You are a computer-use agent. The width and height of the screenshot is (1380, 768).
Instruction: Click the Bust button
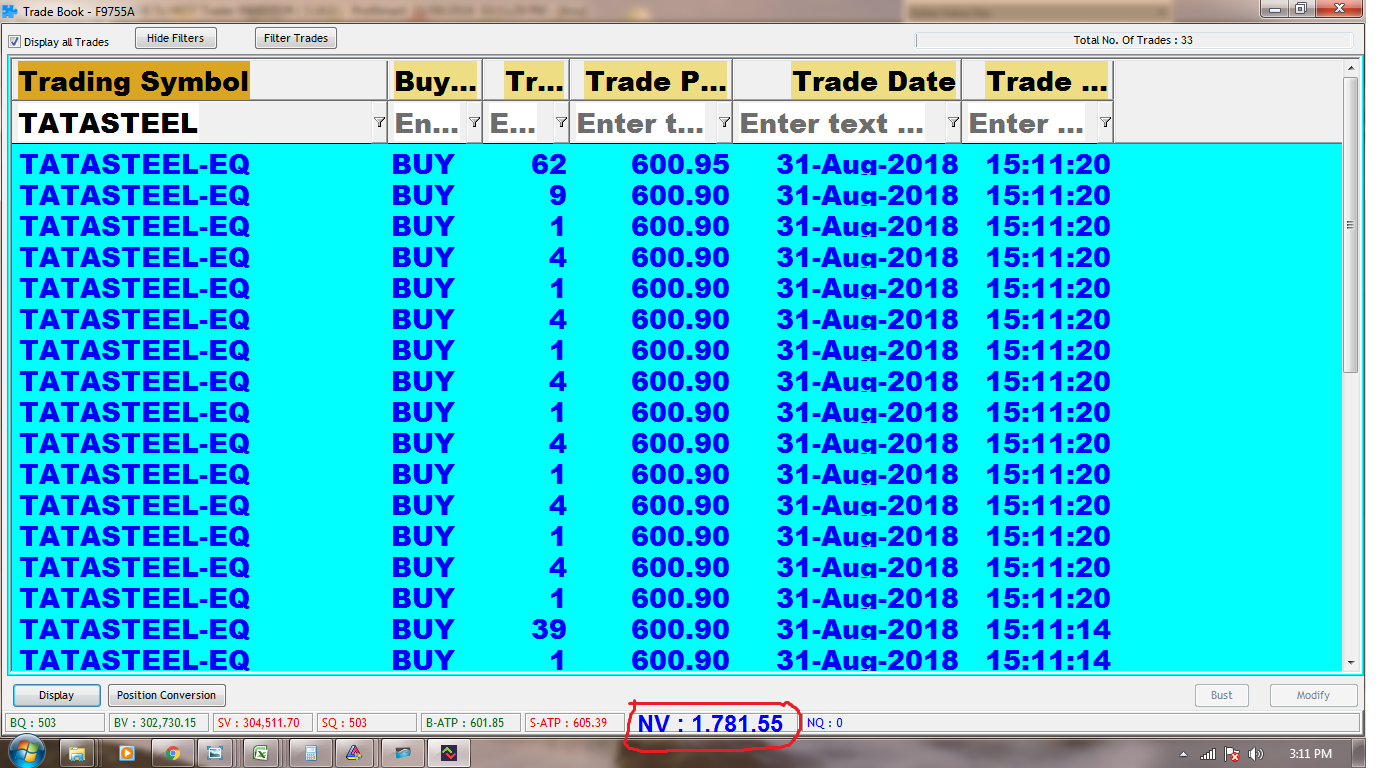pos(1222,695)
